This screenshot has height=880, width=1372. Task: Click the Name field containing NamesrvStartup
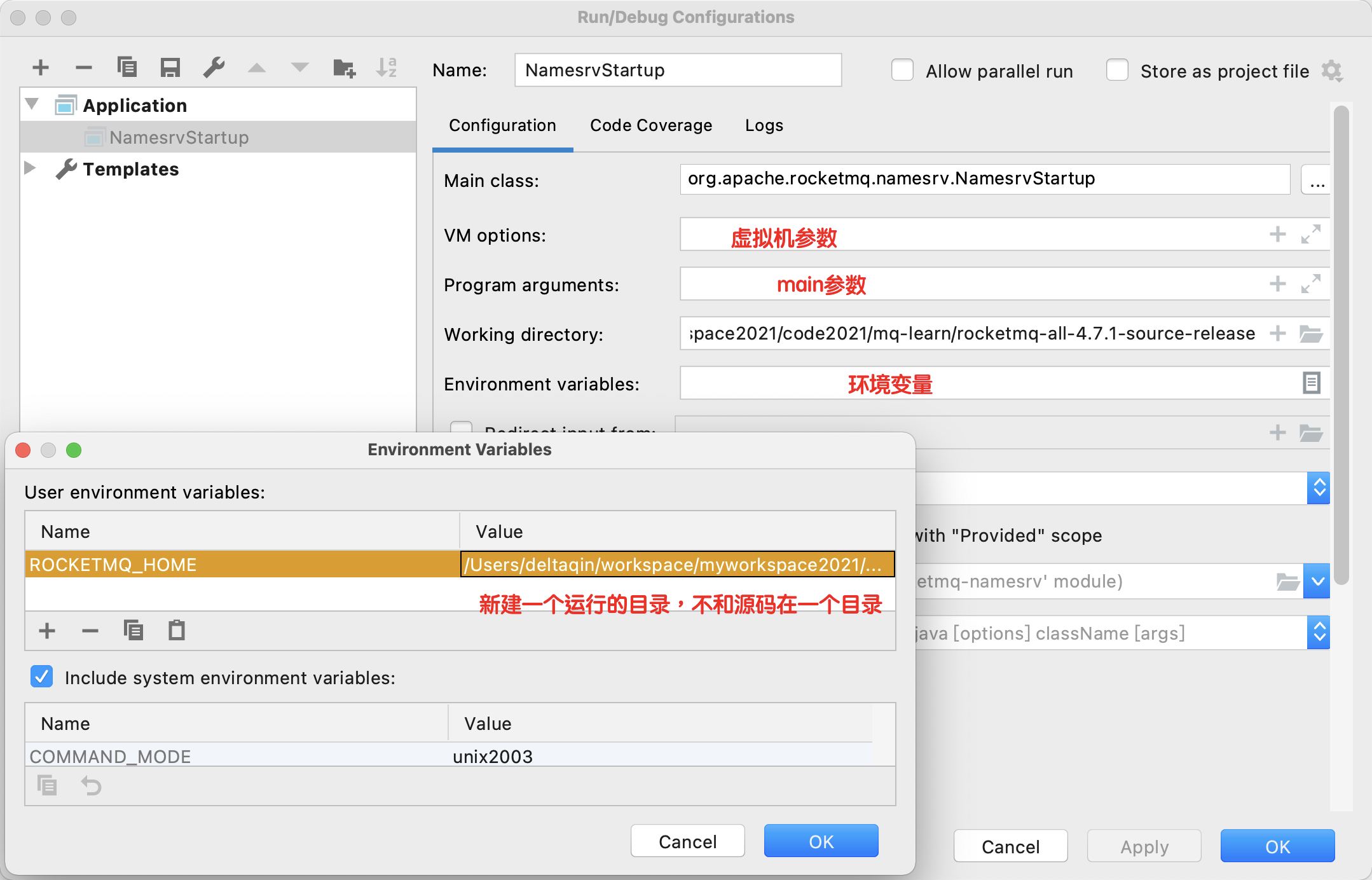(677, 70)
